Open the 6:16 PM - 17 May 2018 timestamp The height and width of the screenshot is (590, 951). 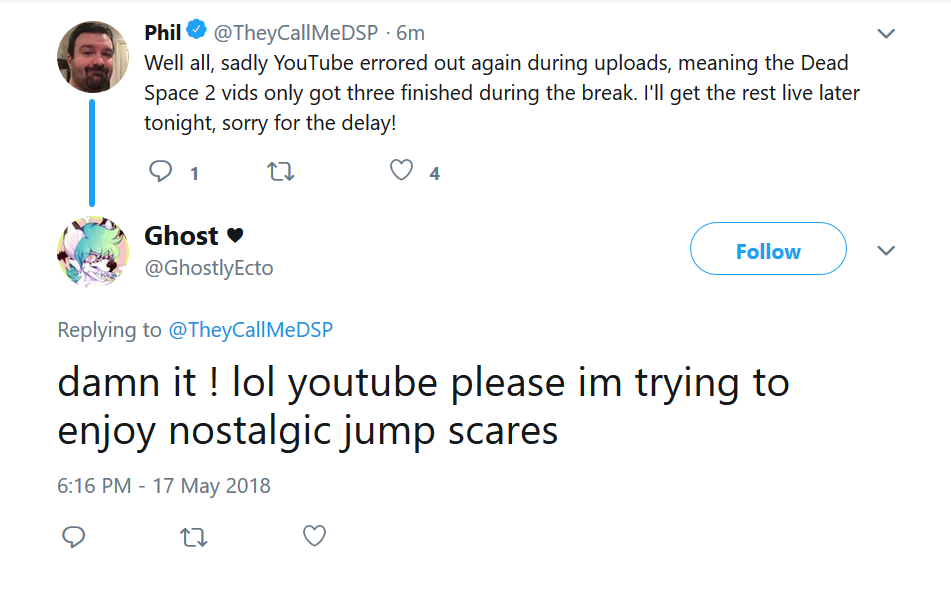(164, 486)
